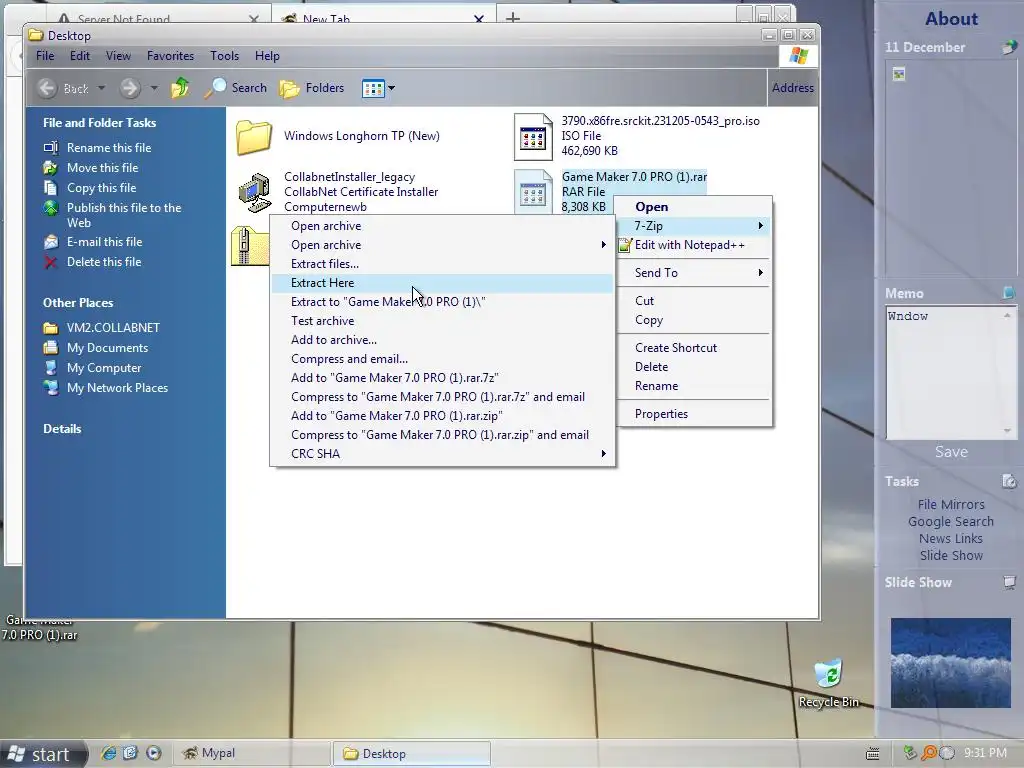Open Google Search link in sidebar

point(951,521)
